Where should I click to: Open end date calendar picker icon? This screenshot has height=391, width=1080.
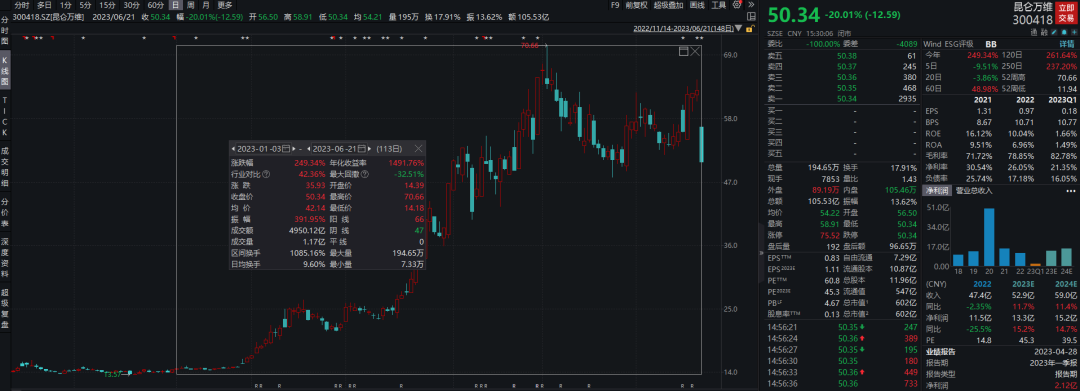tap(361, 148)
